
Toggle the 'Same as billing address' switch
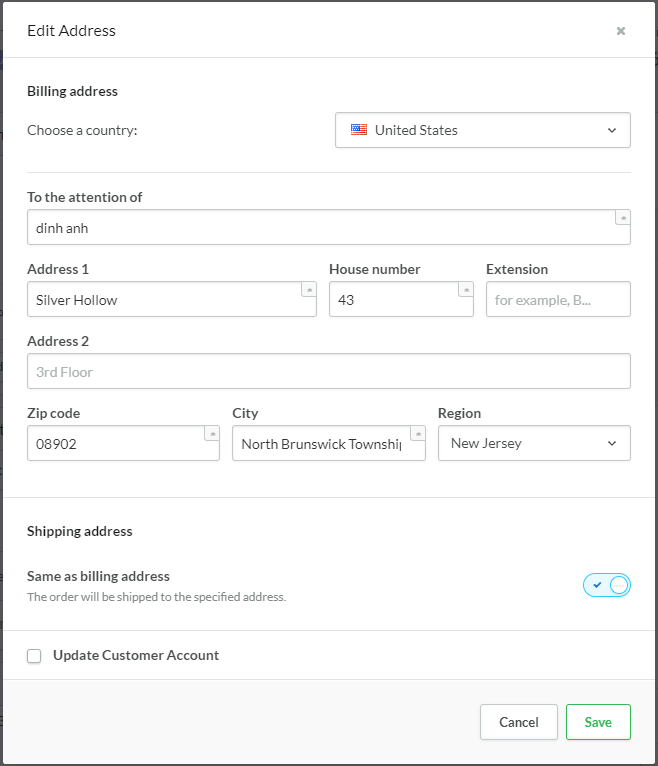pos(607,585)
